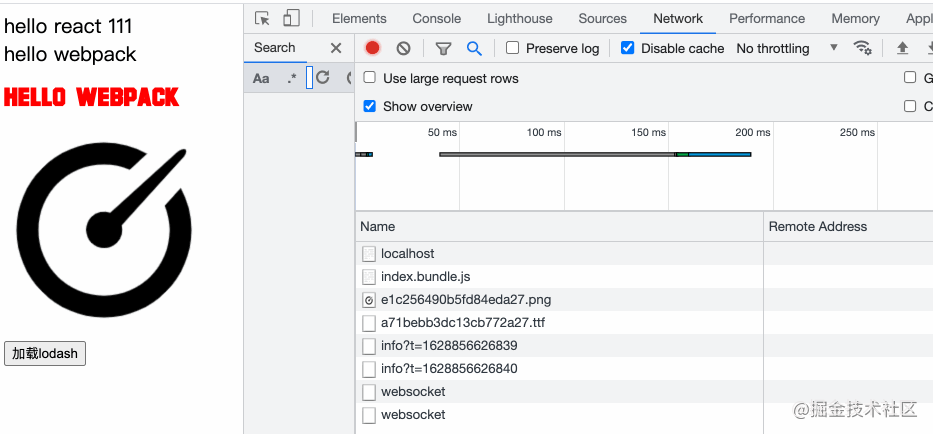Image resolution: width=933 pixels, height=434 pixels.
Task: Click the Search panel label
Action: click(x=274, y=48)
